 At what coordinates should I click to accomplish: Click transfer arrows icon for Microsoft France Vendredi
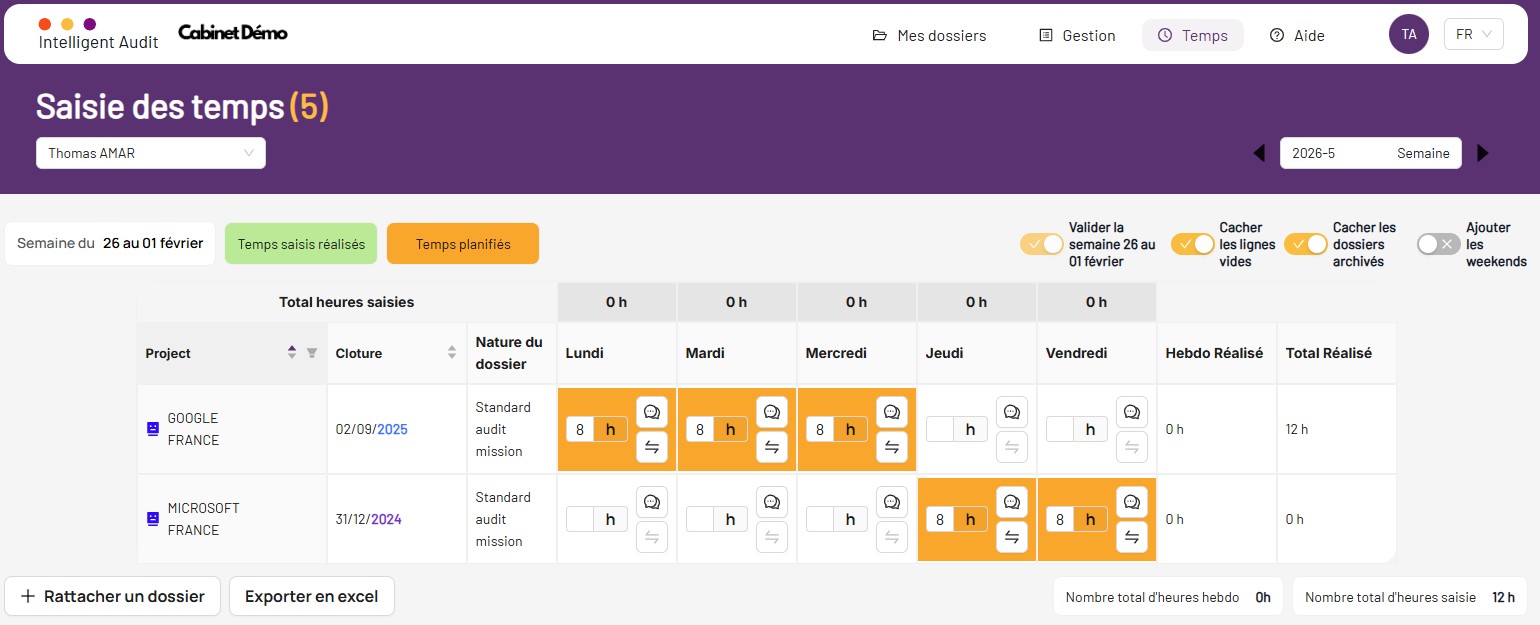pyautogui.click(x=1131, y=537)
